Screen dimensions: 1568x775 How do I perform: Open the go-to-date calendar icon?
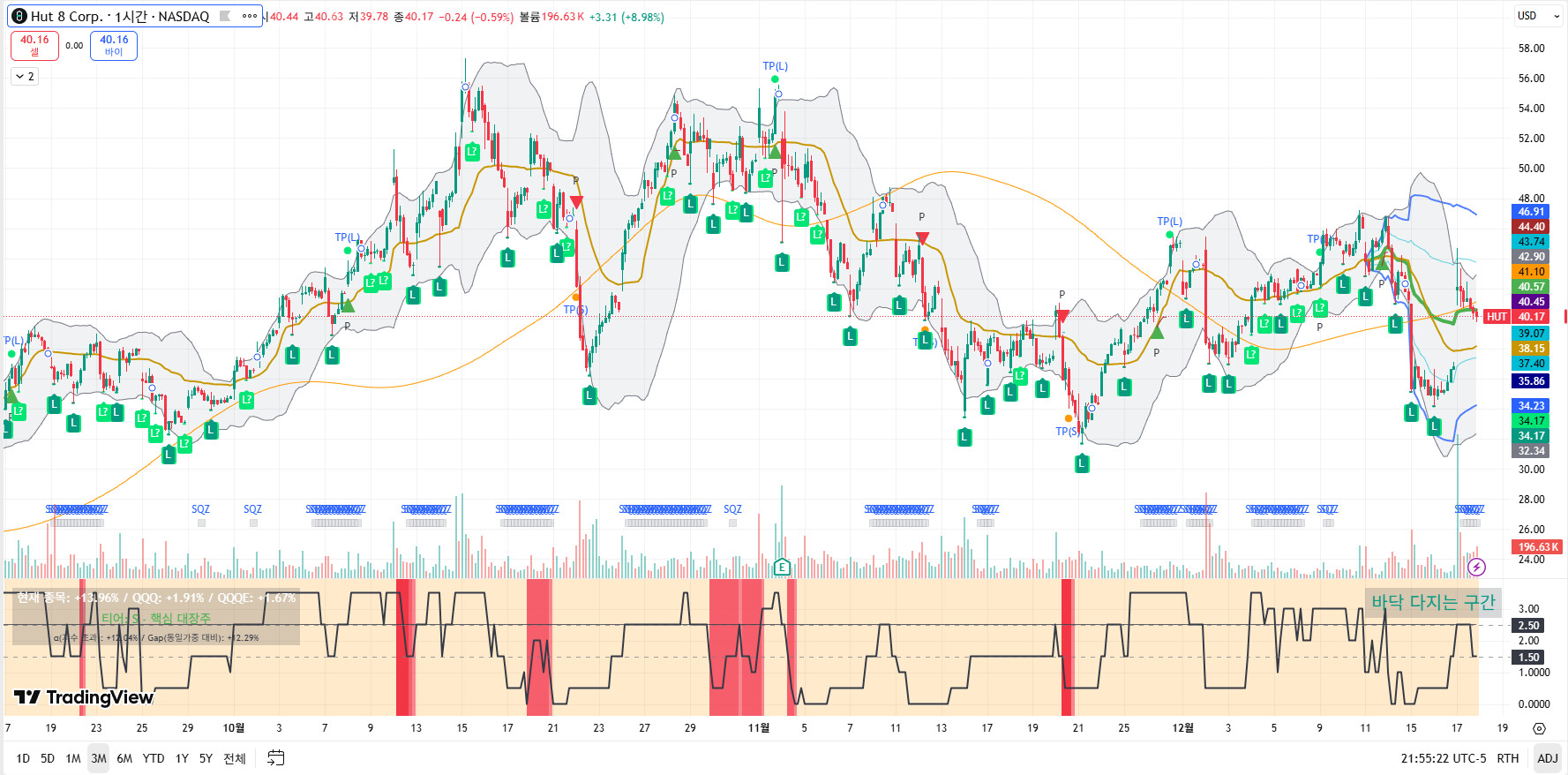click(x=276, y=758)
